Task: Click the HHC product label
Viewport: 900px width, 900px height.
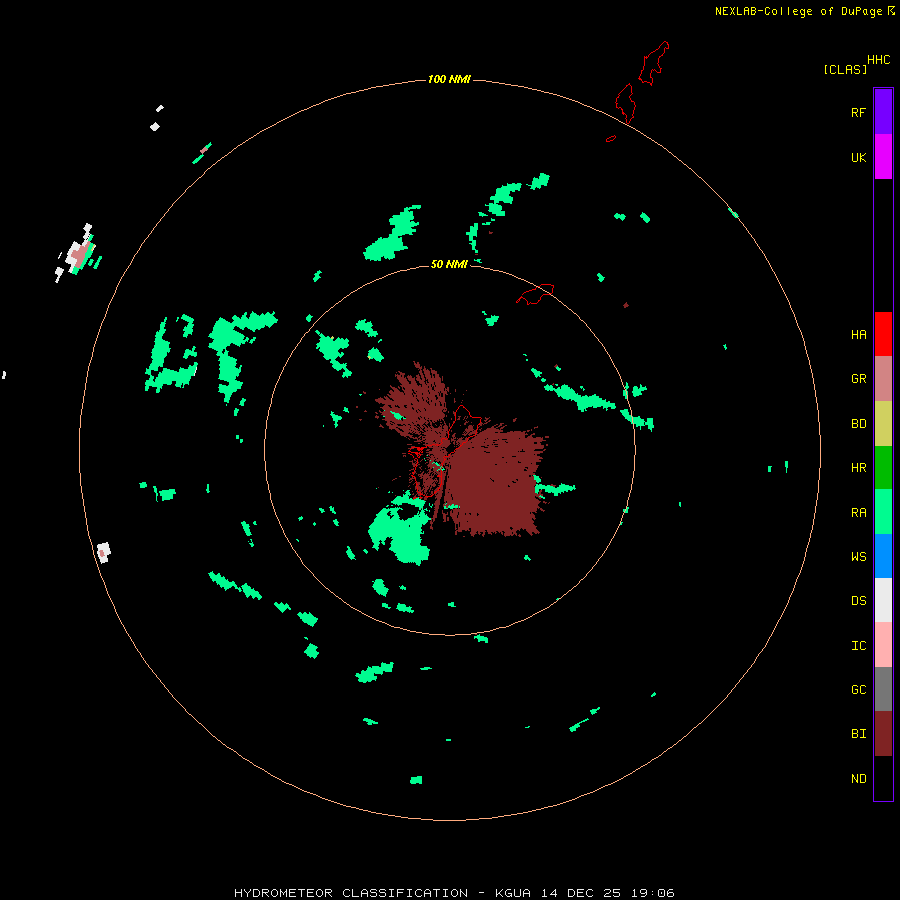Action: 879,60
